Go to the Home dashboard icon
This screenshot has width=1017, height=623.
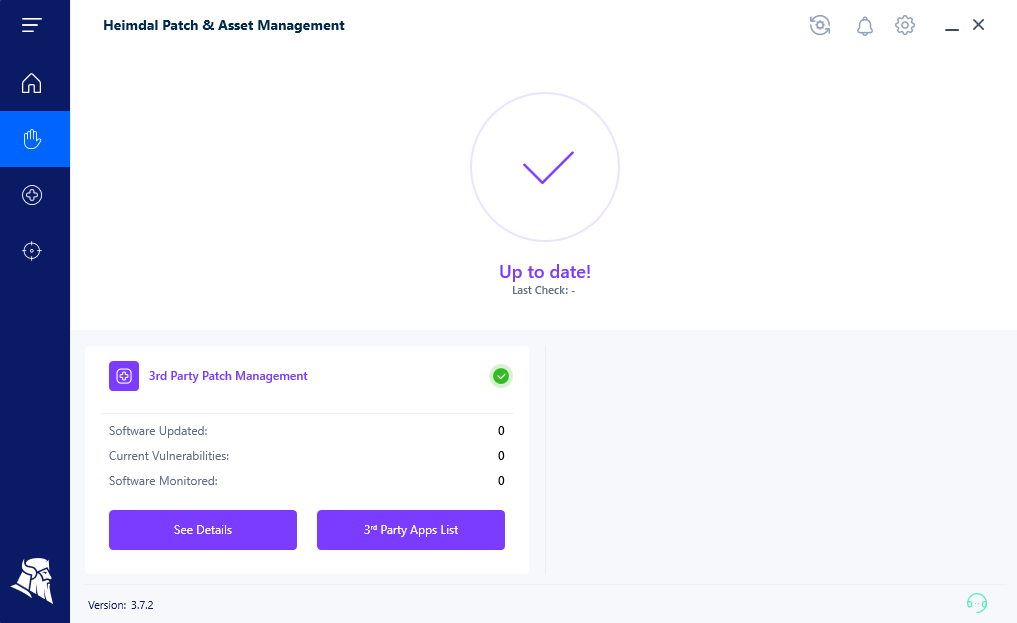point(31,83)
